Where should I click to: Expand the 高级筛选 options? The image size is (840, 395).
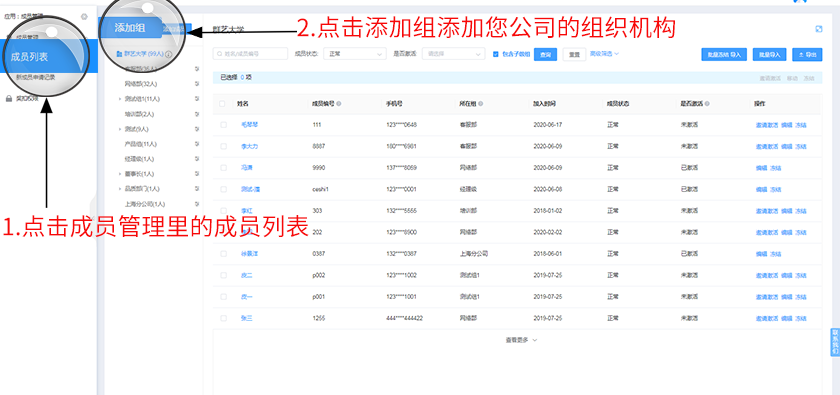click(x=604, y=54)
